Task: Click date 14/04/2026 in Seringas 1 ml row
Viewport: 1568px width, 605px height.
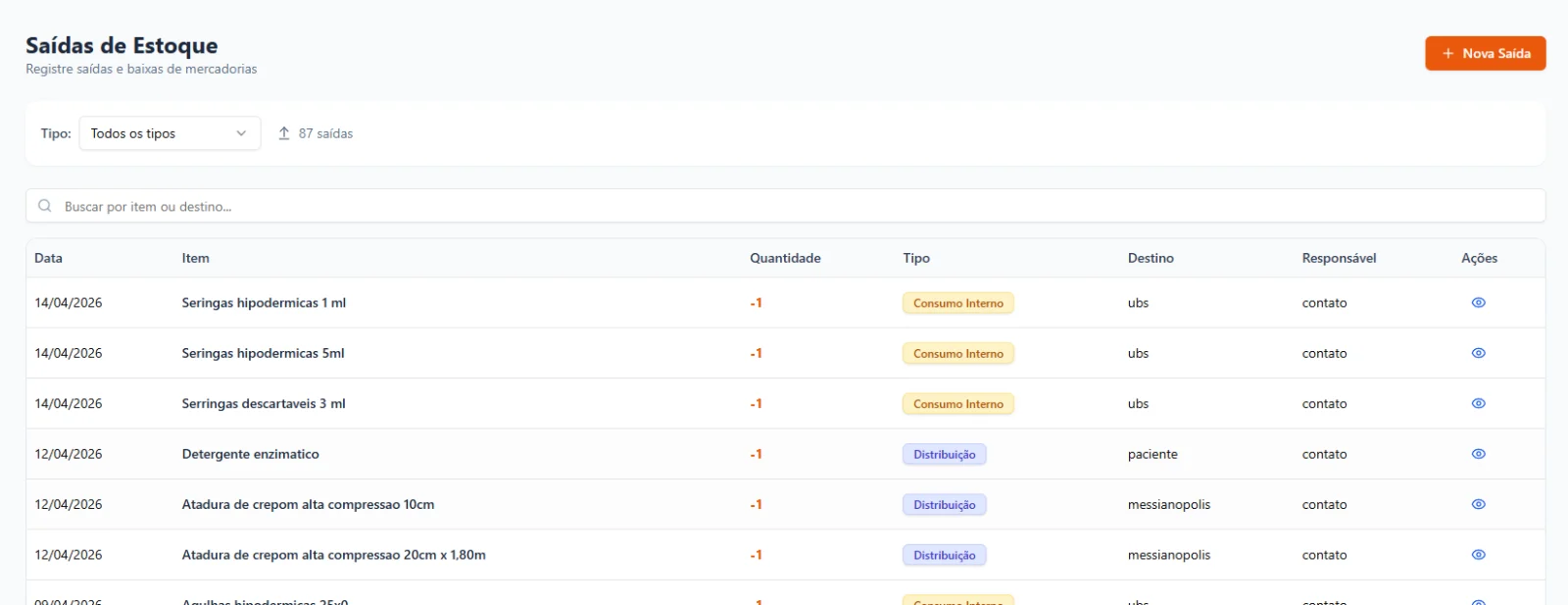Action: pyautogui.click(x=69, y=303)
